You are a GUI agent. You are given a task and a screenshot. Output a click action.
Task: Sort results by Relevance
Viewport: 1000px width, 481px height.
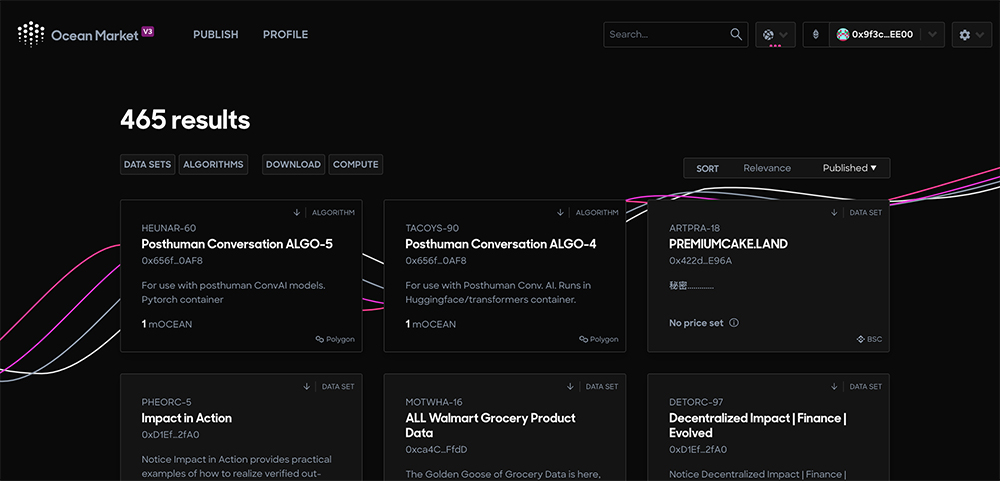767,168
